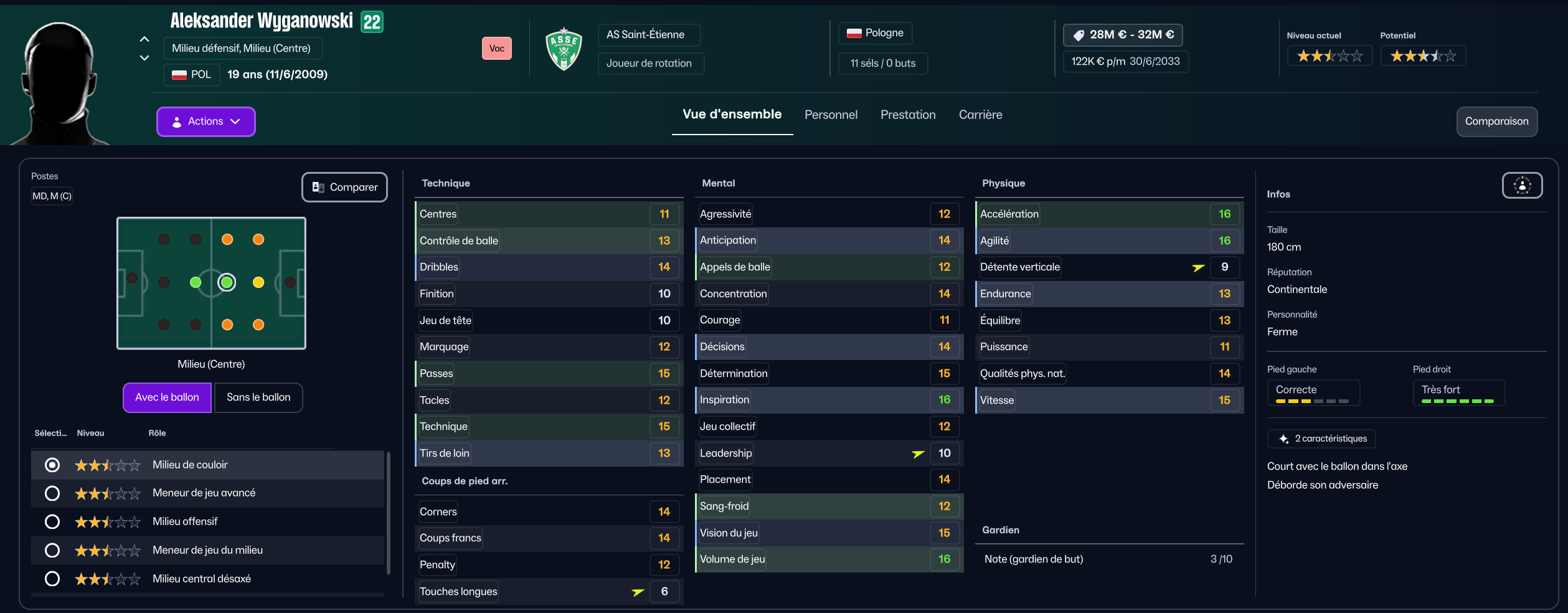The image size is (1568, 613).
Task: Click the Poland flag next to POL
Action: (x=179, y=75)
